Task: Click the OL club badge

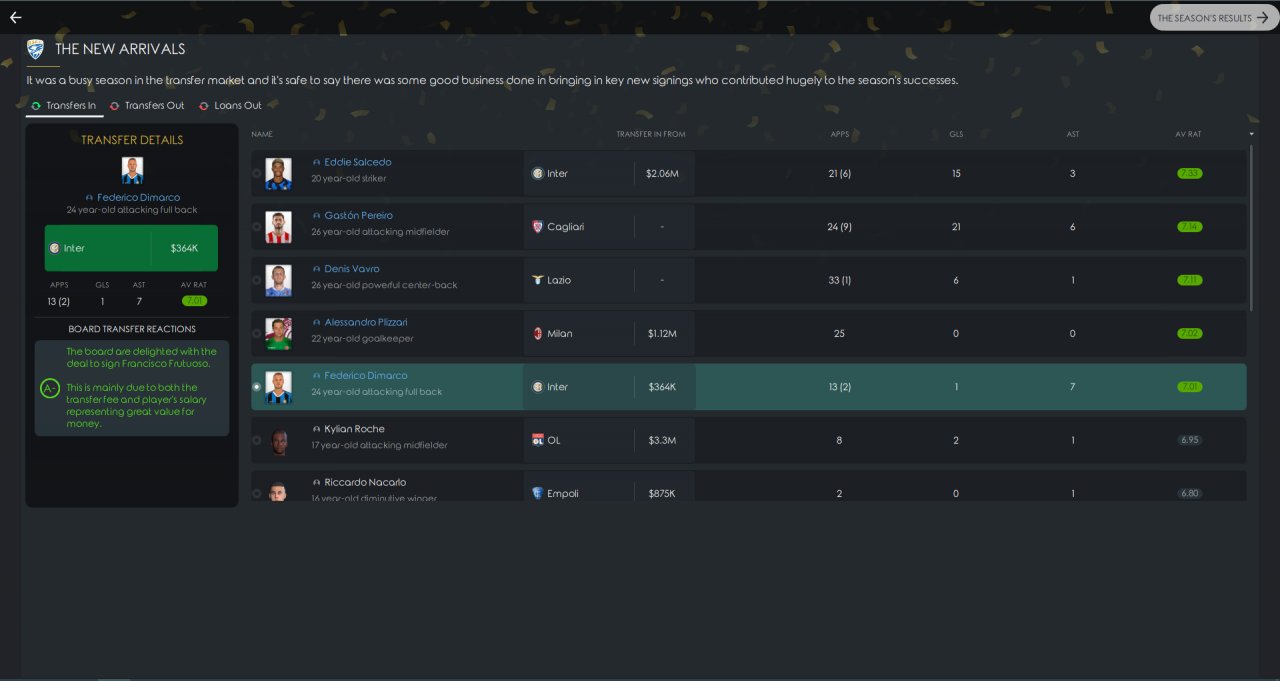Action: 538,440
